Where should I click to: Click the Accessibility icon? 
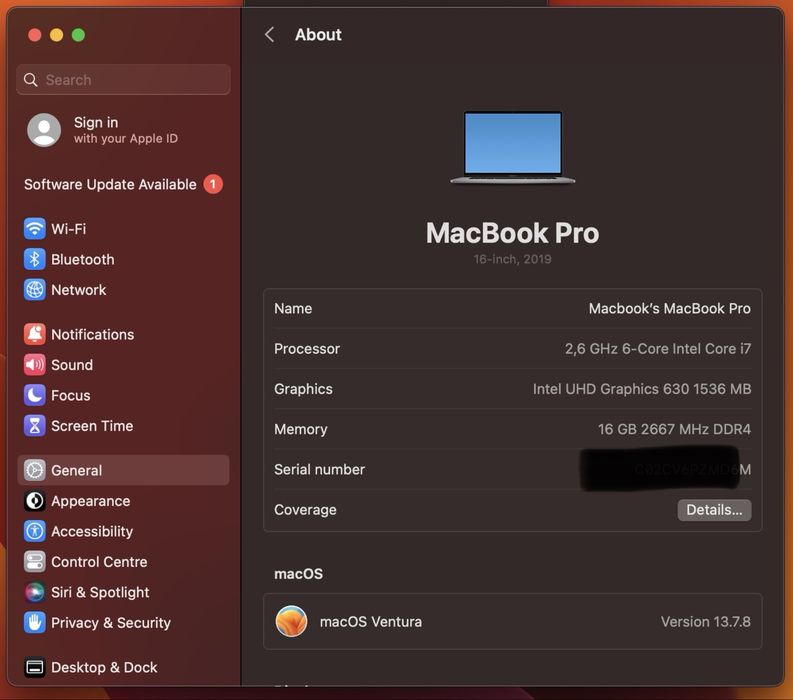[34, 531]
